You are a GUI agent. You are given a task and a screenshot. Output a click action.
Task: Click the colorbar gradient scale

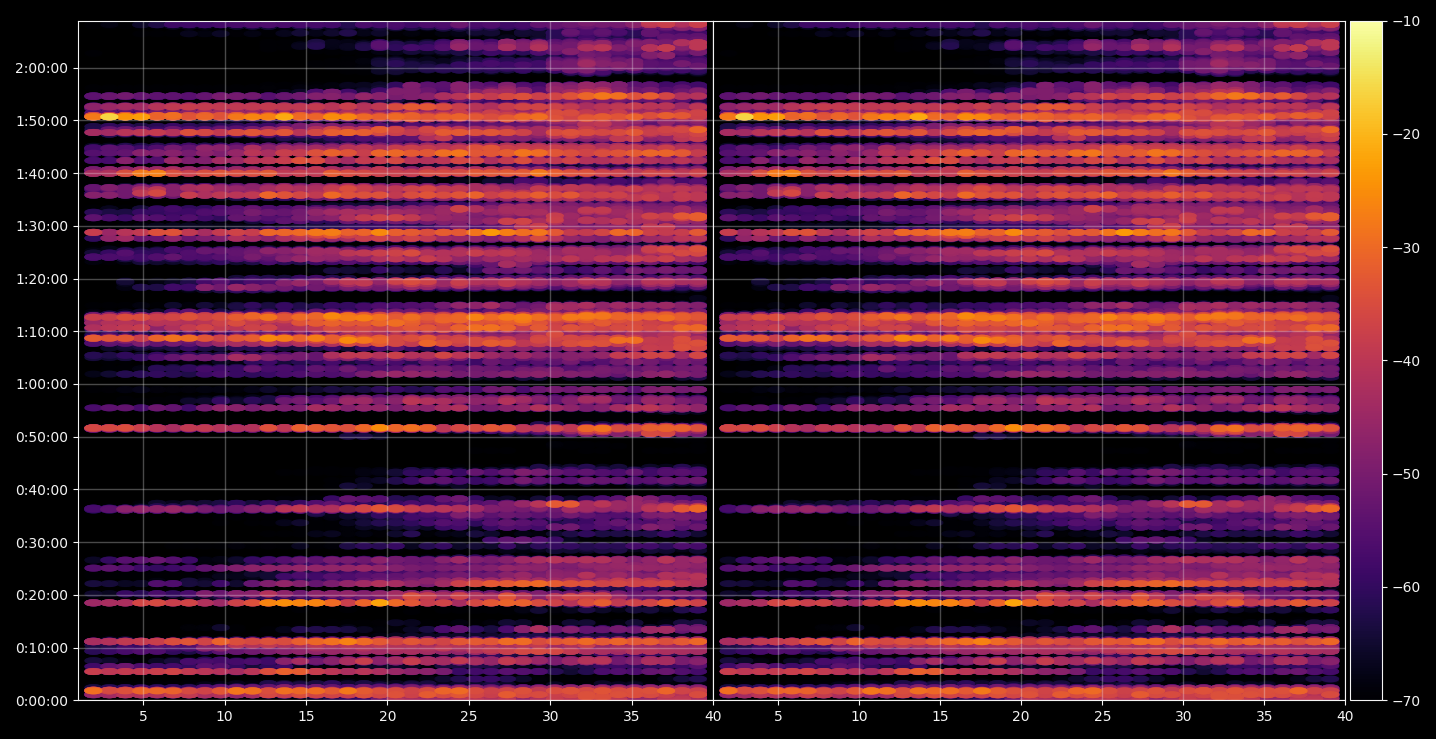coord(1366,361)
